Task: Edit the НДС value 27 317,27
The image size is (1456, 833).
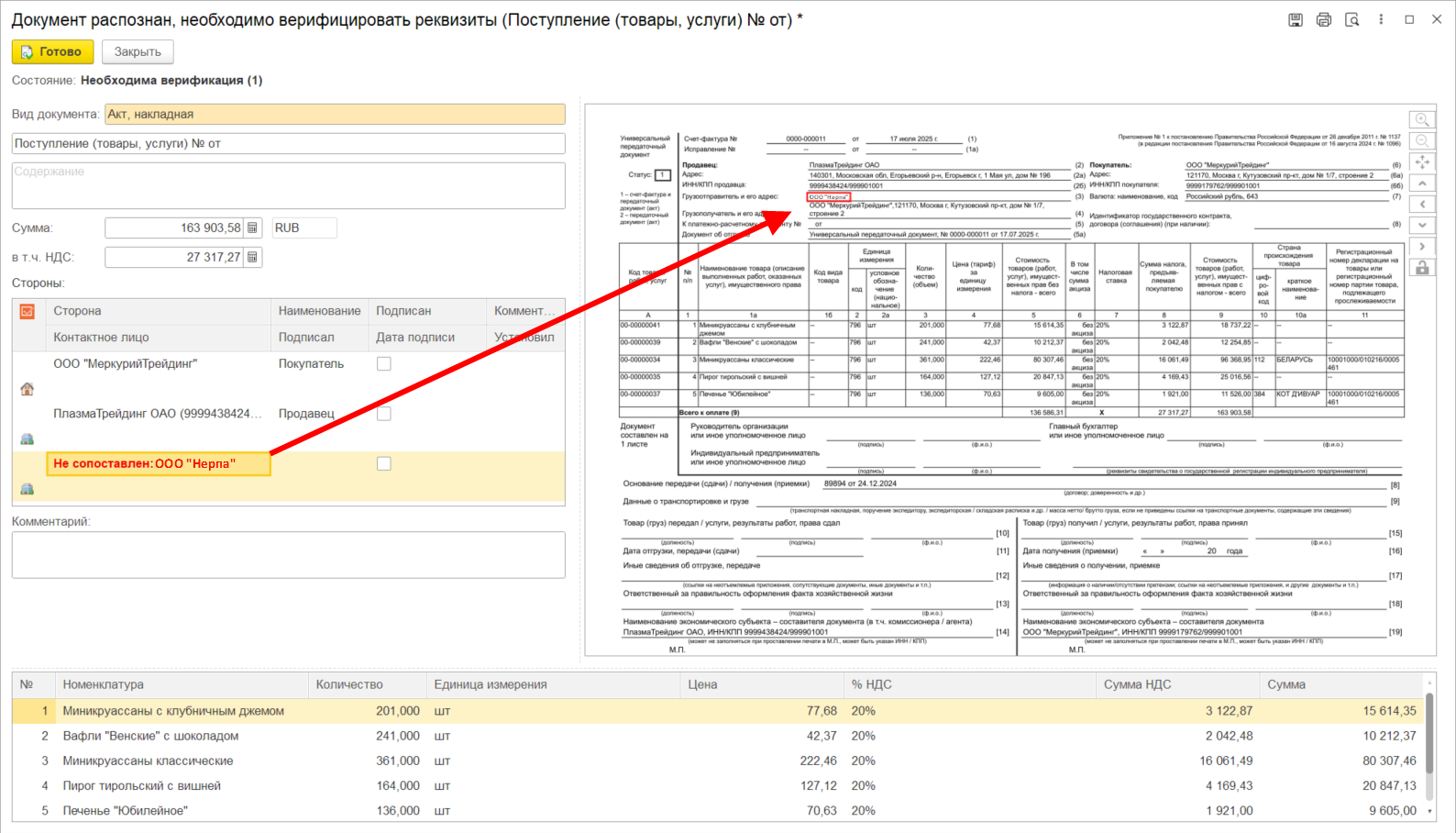Action: (x=174, y=257)
